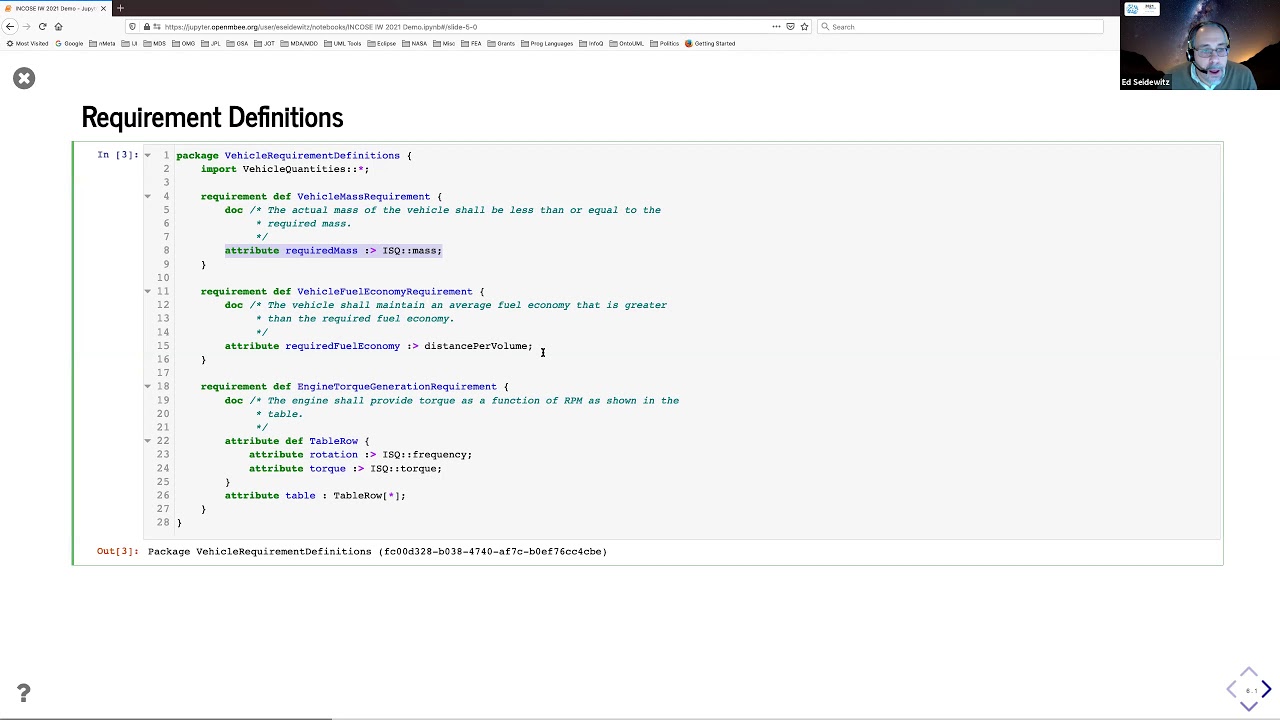
Task: Click the browser Back button
Action: (10, 27)
